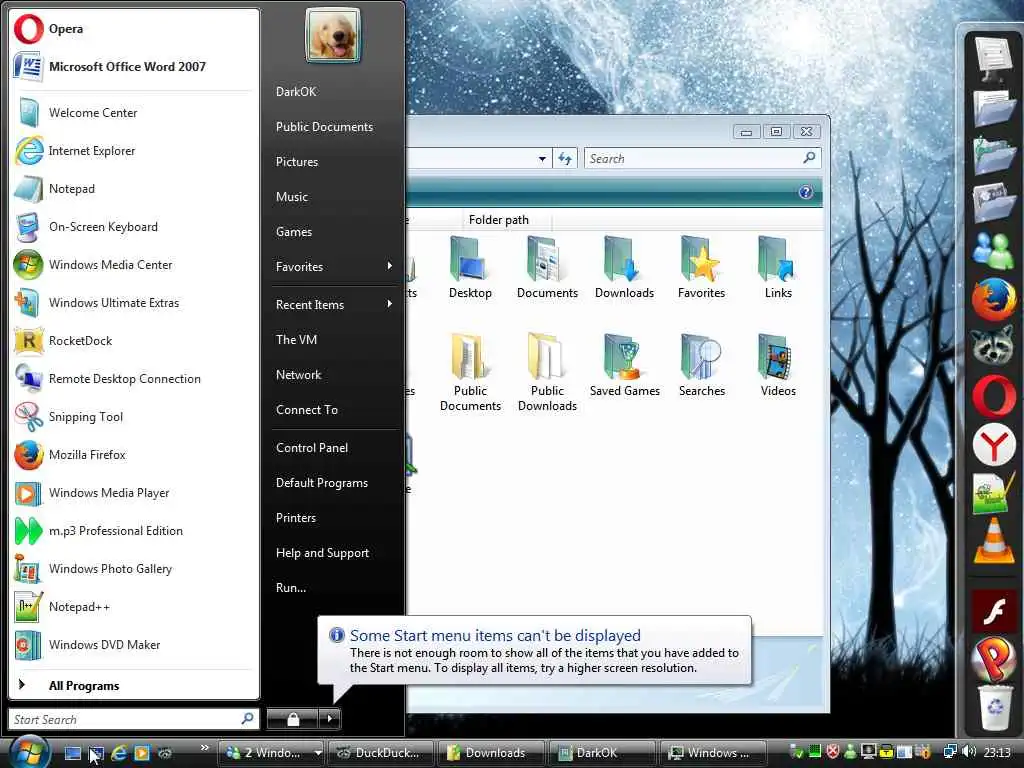Screen dimensions: 1024x768
Task: Open the Searches folder in Explorer
Action: coord(701,366)
